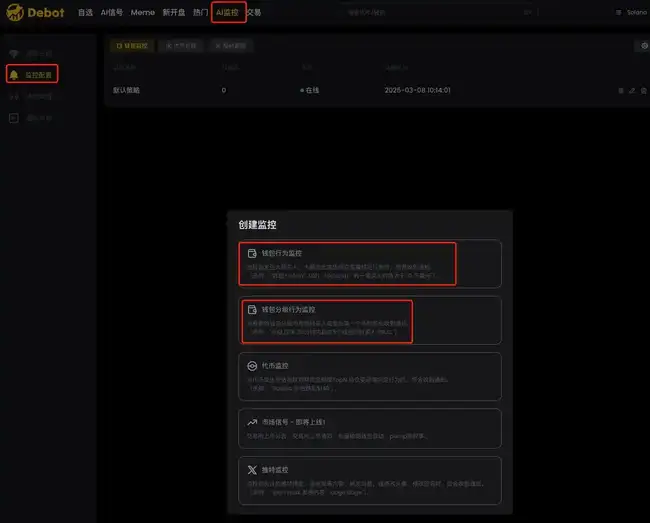This screenshot has height=523, width=650.
Task: Choose the 钱包分组行为监控 option card
Action: click(370, 320)
